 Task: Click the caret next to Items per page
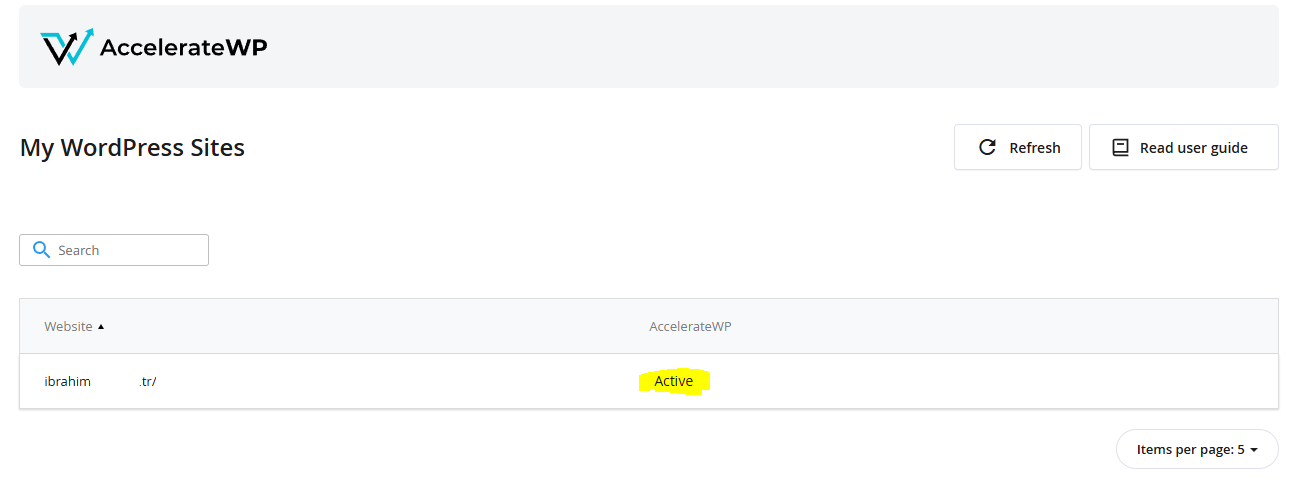click(x=1254, y=450)
